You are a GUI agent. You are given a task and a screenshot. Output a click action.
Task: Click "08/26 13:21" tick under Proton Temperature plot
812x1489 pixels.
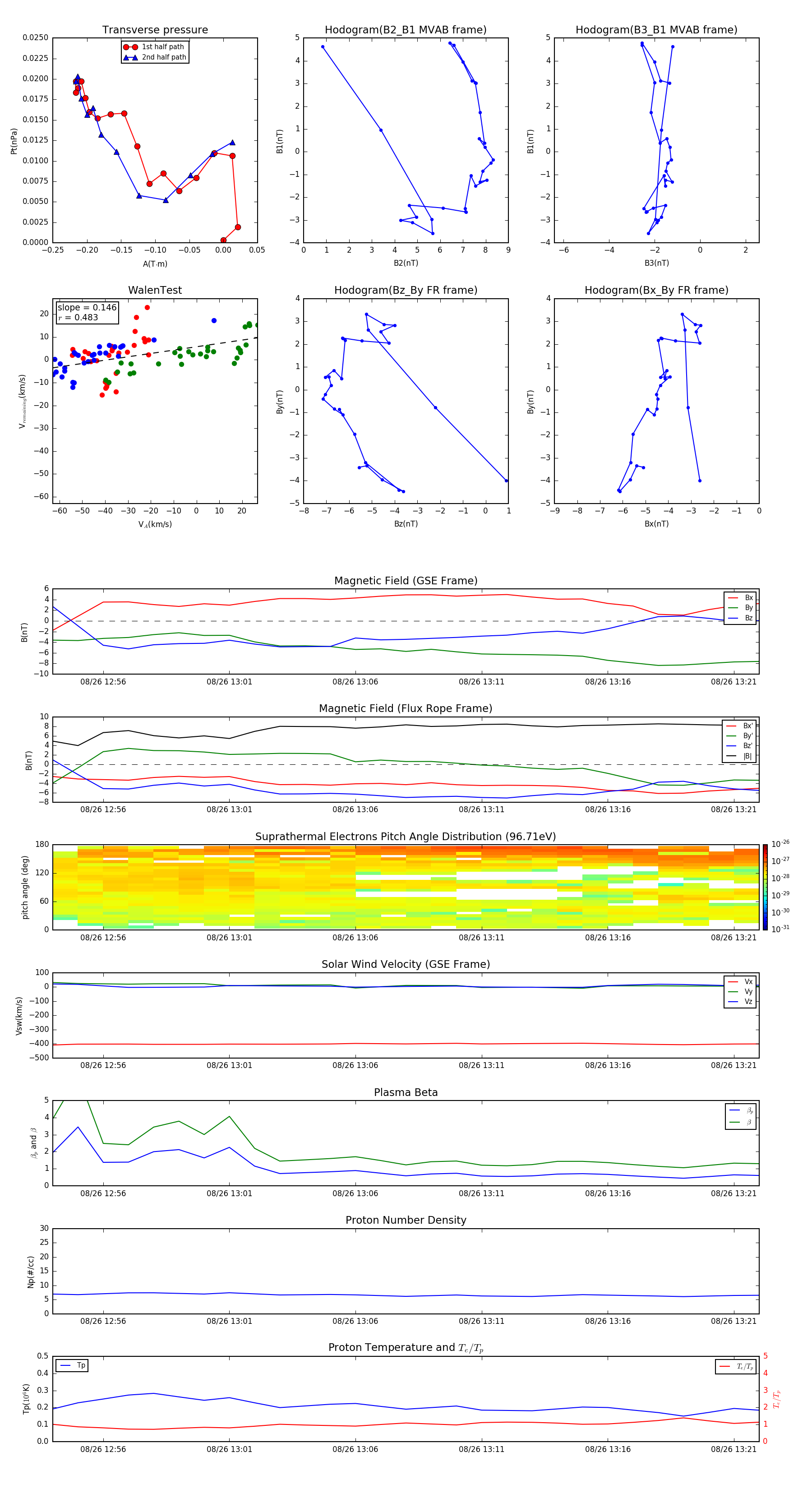pyautogui.click(x=734, y=1449)
